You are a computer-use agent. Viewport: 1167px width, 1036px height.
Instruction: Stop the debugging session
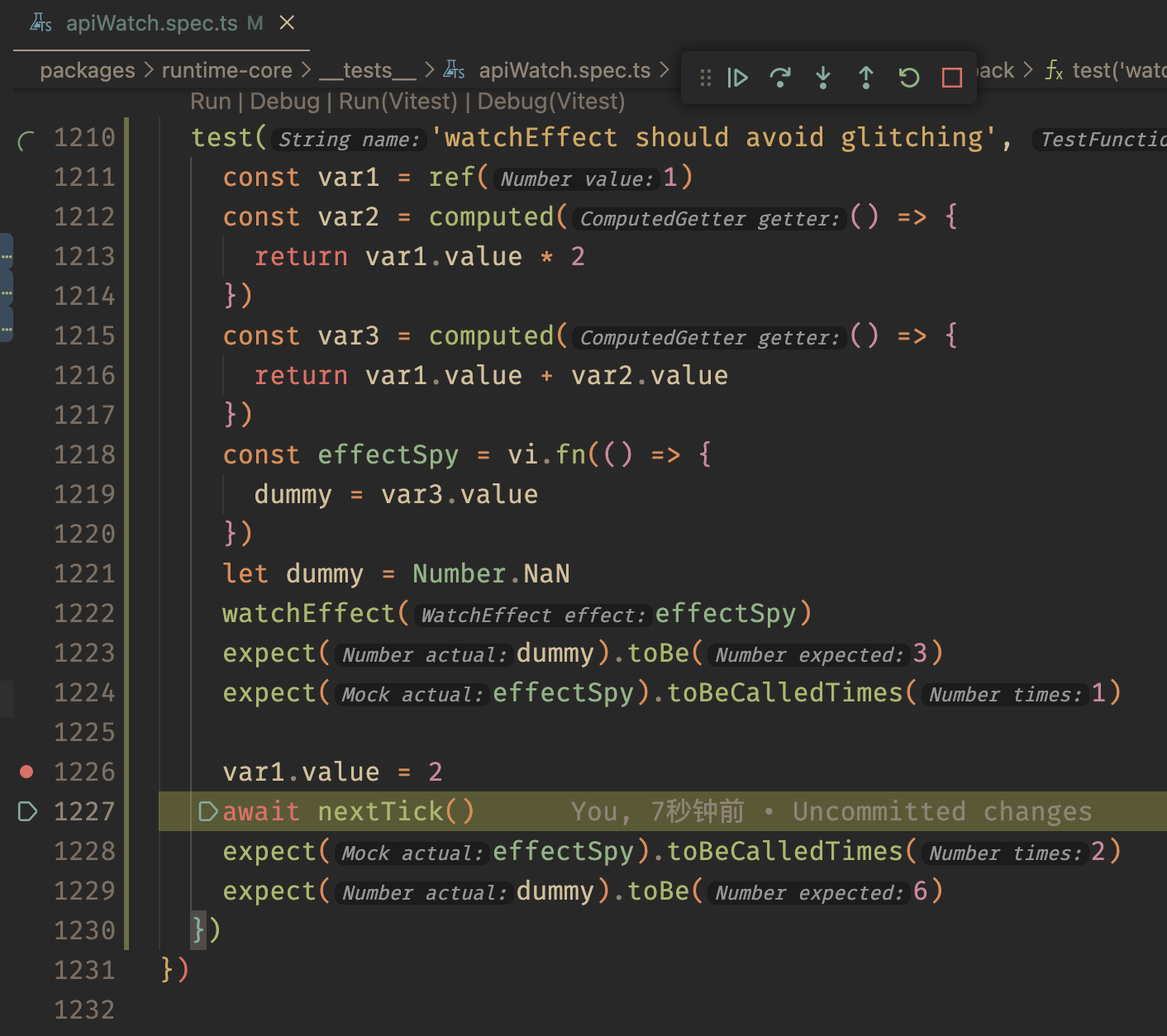952,78
